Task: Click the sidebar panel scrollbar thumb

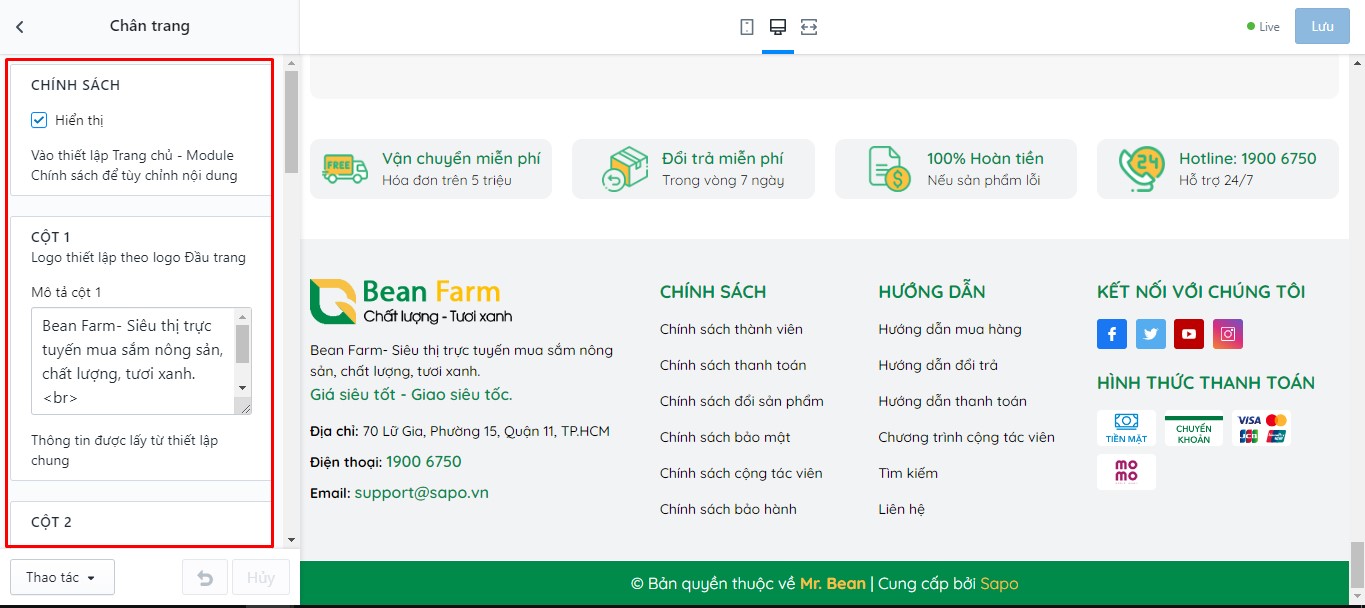Action: [x=291, y=122]
